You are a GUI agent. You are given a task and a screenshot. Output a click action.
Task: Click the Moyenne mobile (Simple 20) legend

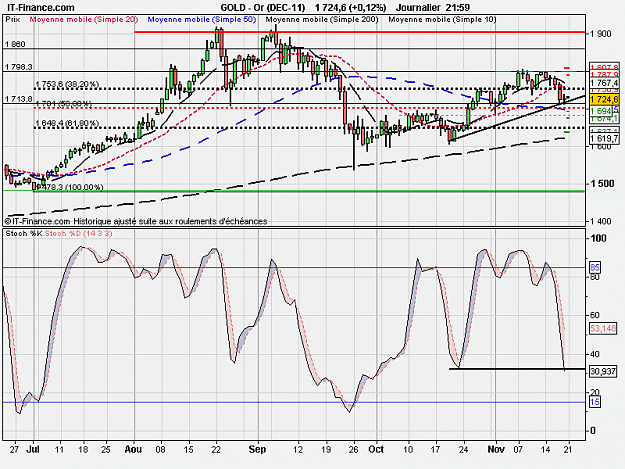point(84,19)
